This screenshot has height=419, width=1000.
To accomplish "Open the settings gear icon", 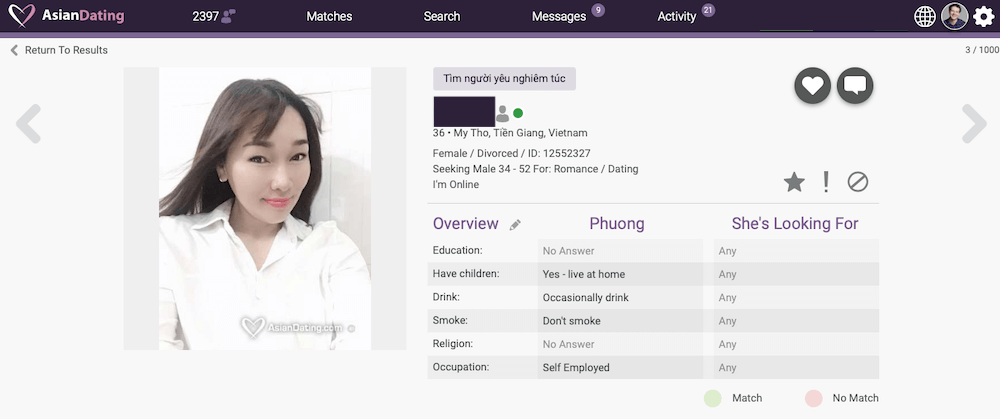I will (984, 16).
